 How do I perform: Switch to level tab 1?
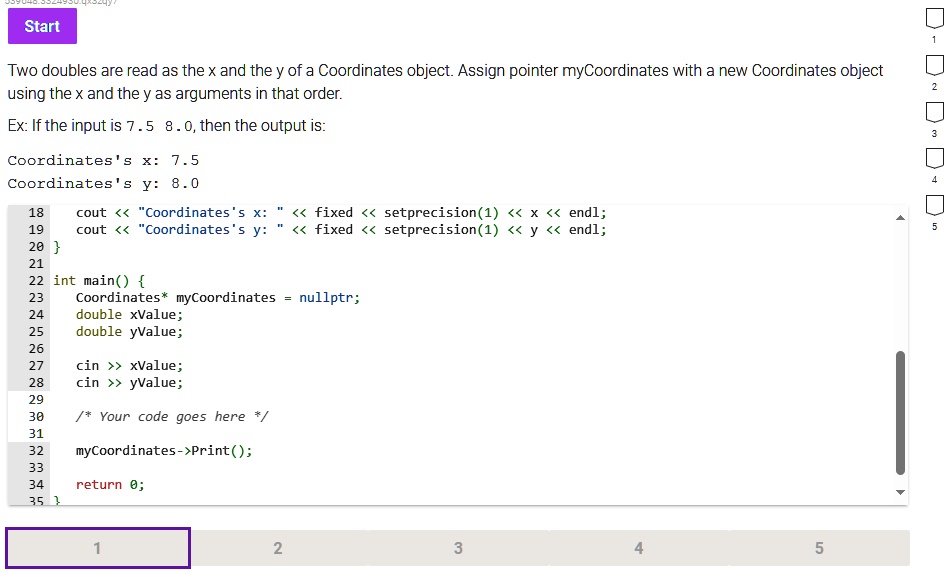coord(98,548)
